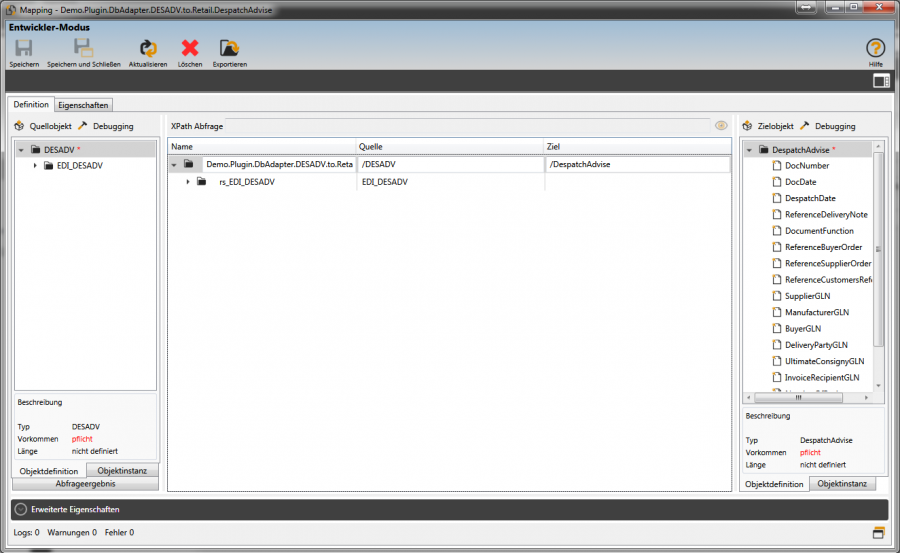Click the red Löschen delete icon
Viewport: 900px width, 553px height.
coord(190,49)
